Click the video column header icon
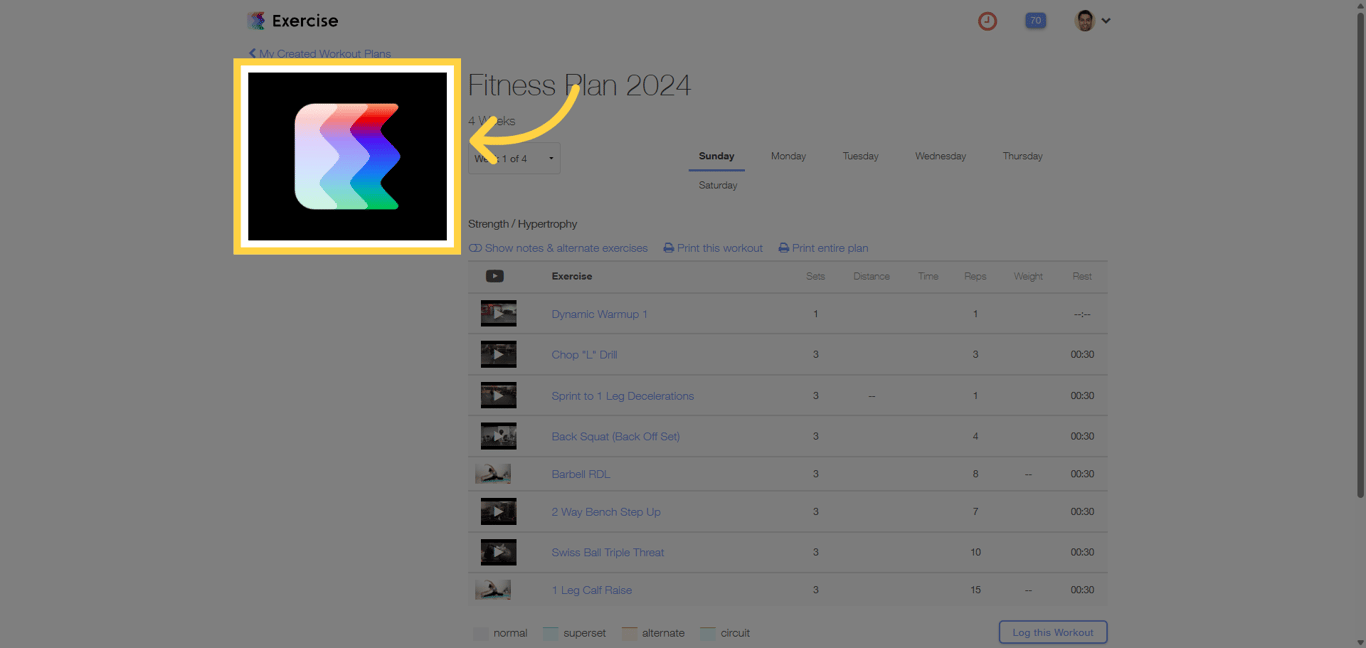The height and width of the screenshot is (648, 1366). coord(494,276)
